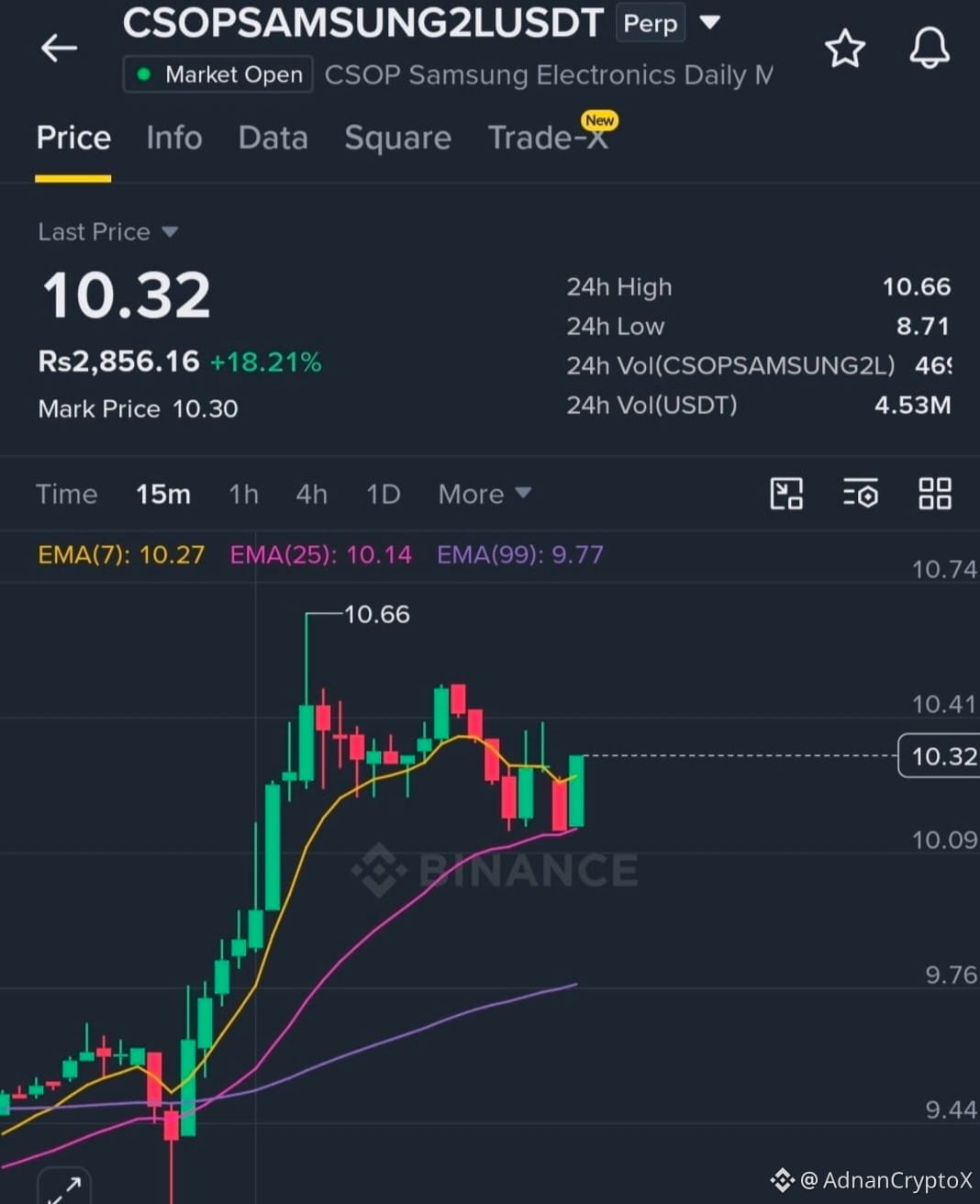
Task: Click the EMA(7): 10.27 indicator label
Action: tap(121, 554)
